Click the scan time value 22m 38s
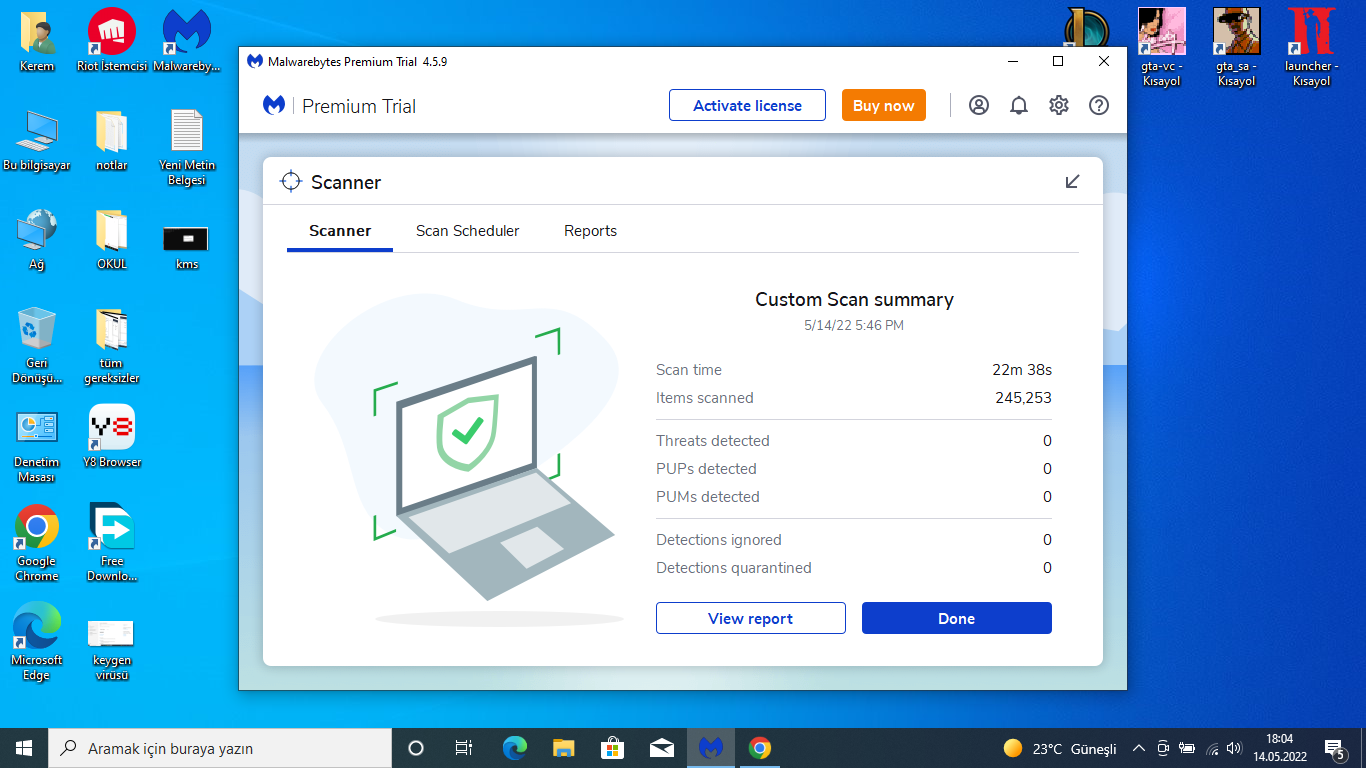Image resolution: width=1366 pixels, height=768 pixels. [1022, 370]
